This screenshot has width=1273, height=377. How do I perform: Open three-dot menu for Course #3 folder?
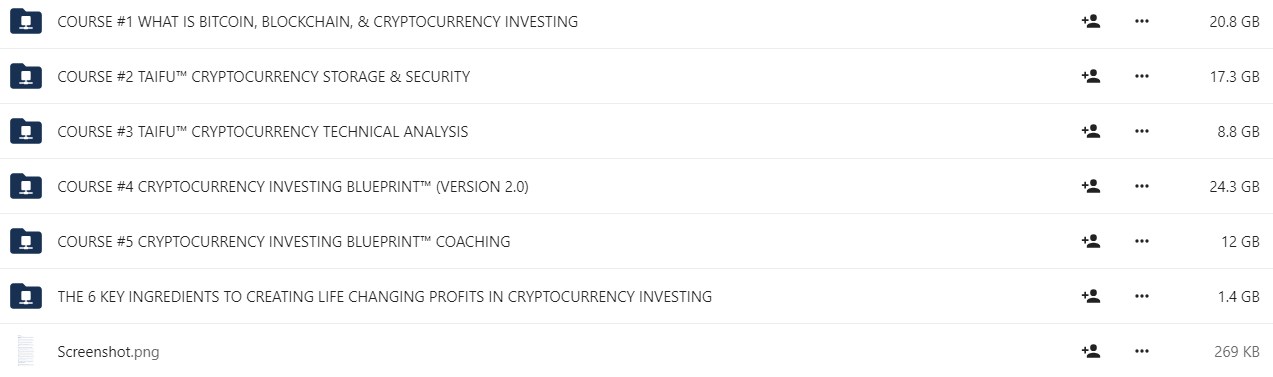tap(1142, 131)
